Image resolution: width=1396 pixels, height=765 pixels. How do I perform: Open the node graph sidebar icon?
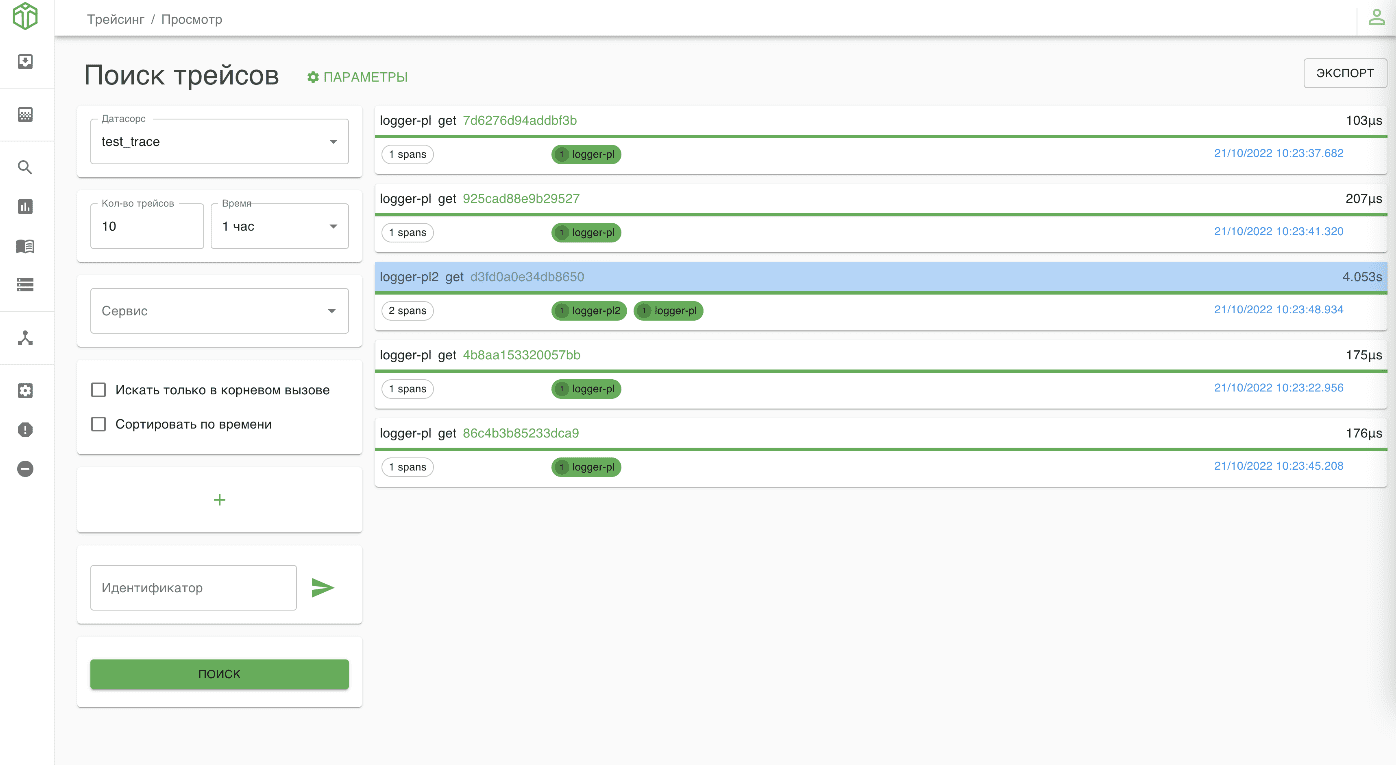(26, 338)
